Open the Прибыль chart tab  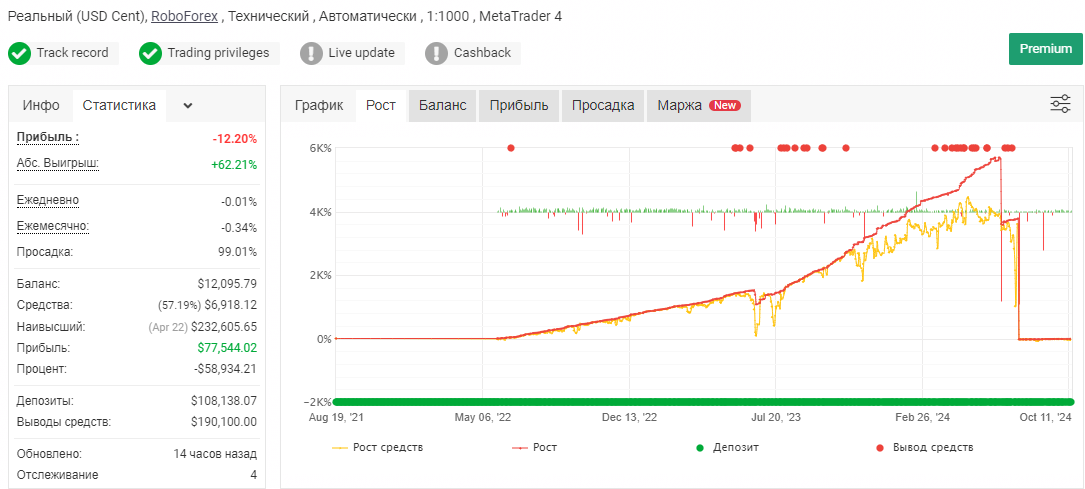pyautogui.click(x=519, y=106)
